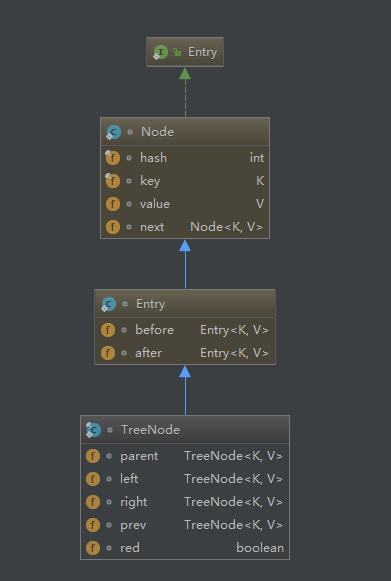
Task: Select the green visibility icon beside interface Entry
Action: click(x=177, y=52)
